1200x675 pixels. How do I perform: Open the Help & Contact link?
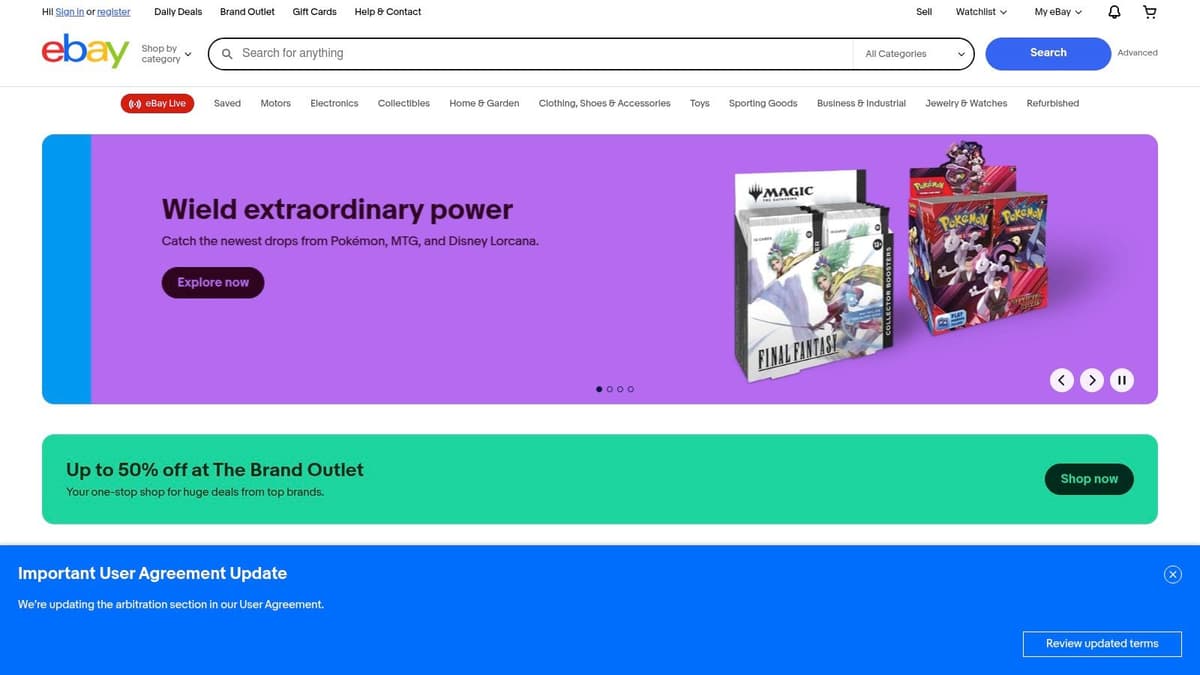[388, 12]
